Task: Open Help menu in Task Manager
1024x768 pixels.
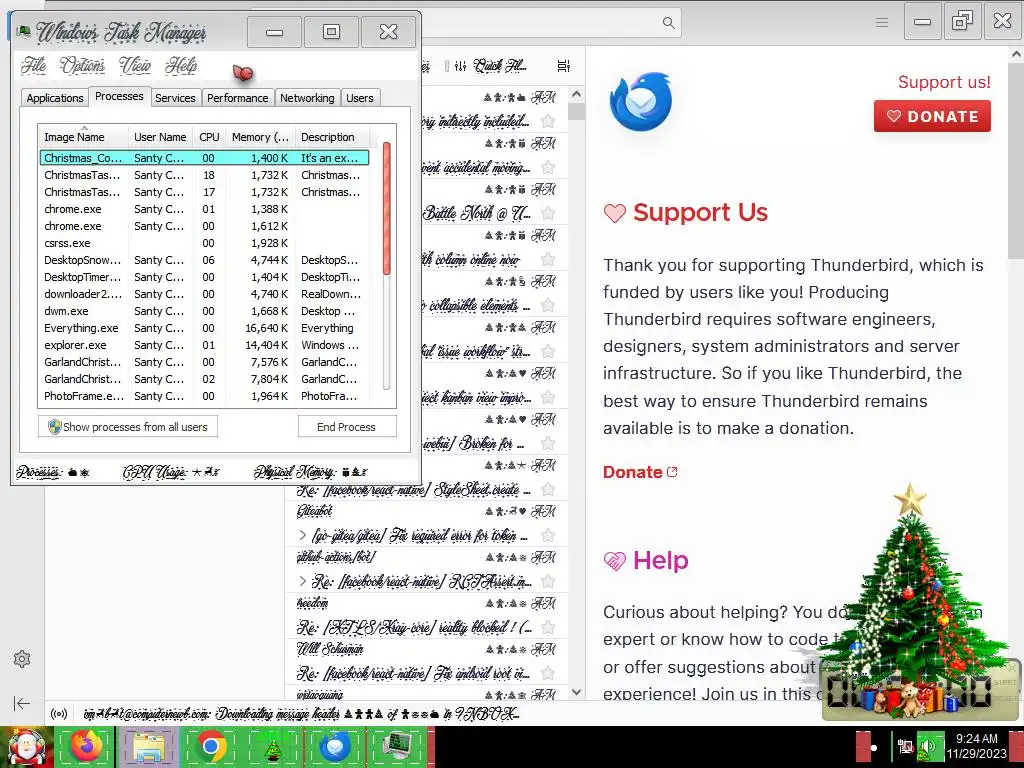Action: point(181,65)
